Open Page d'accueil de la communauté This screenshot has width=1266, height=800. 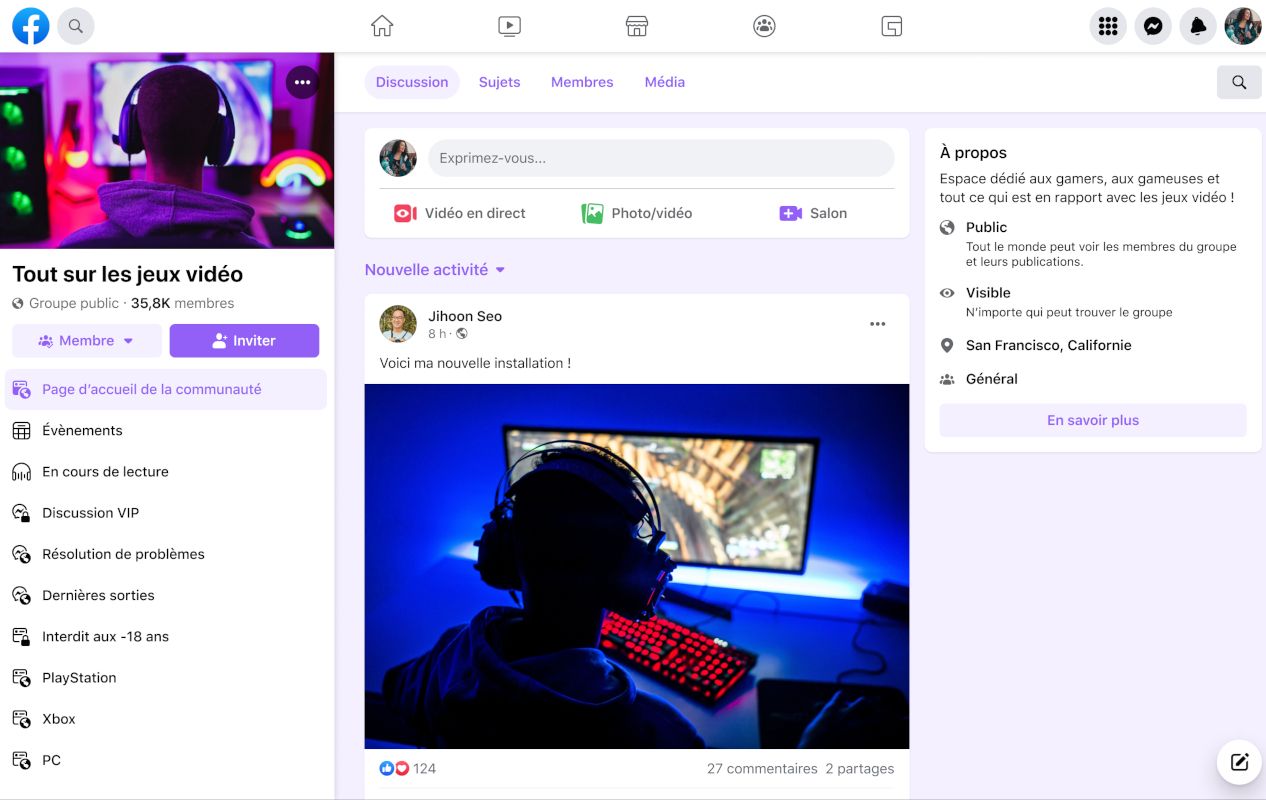click(166, 389)
